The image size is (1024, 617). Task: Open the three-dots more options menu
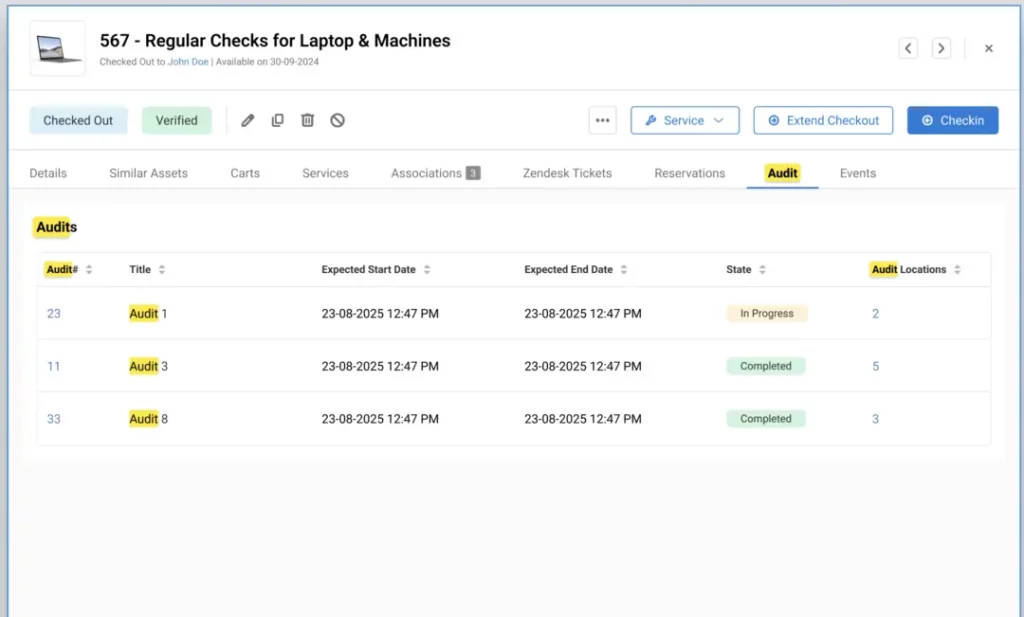pos(602,120)
